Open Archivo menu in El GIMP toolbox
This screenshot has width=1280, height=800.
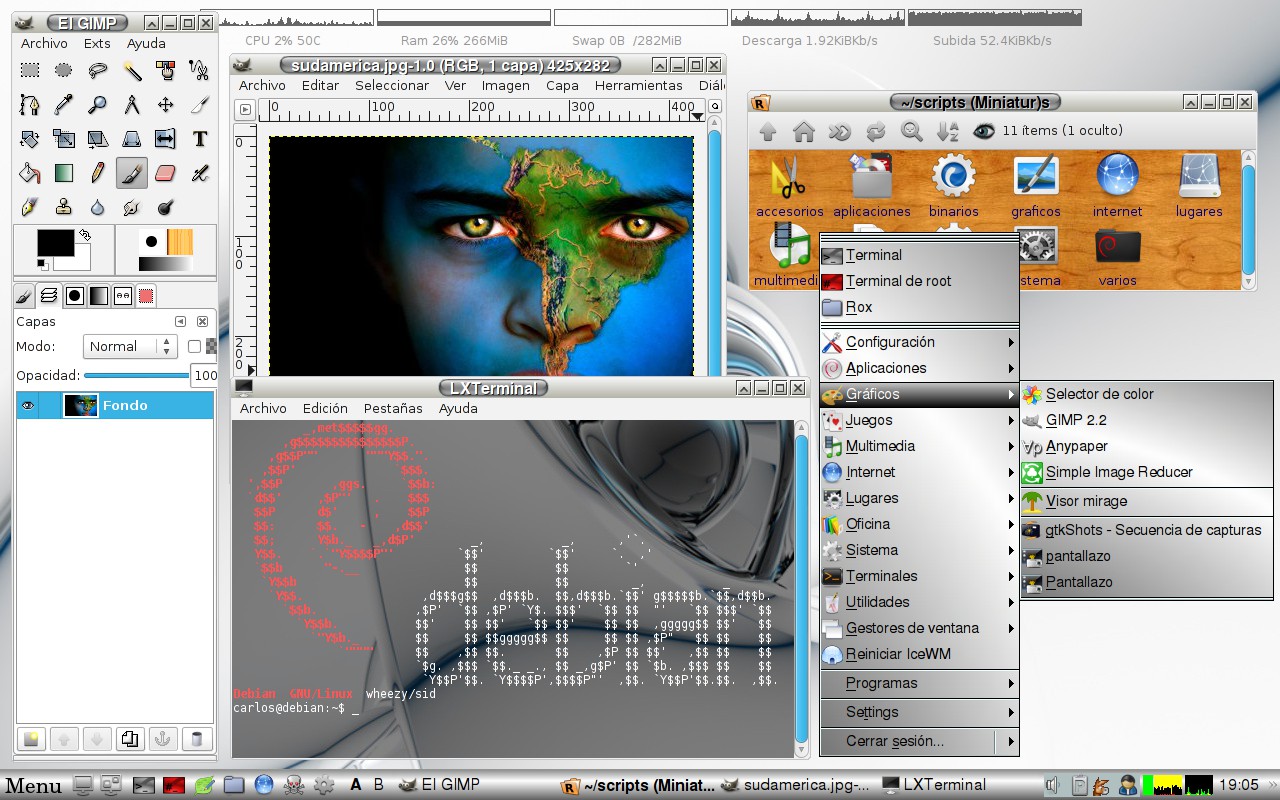(45, 43)
